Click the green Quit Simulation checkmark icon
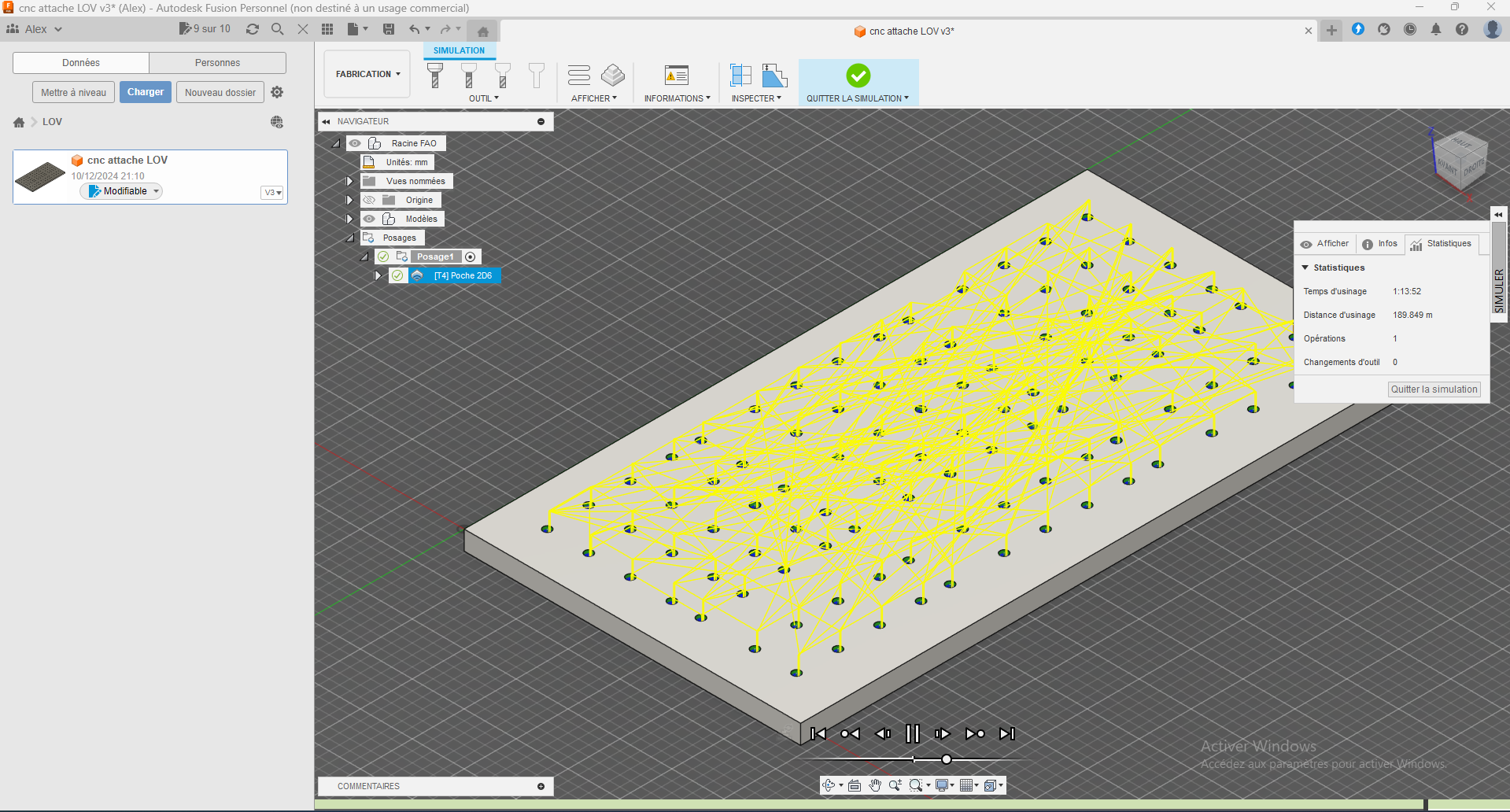The image size is (1510, 812). point(858,76)
